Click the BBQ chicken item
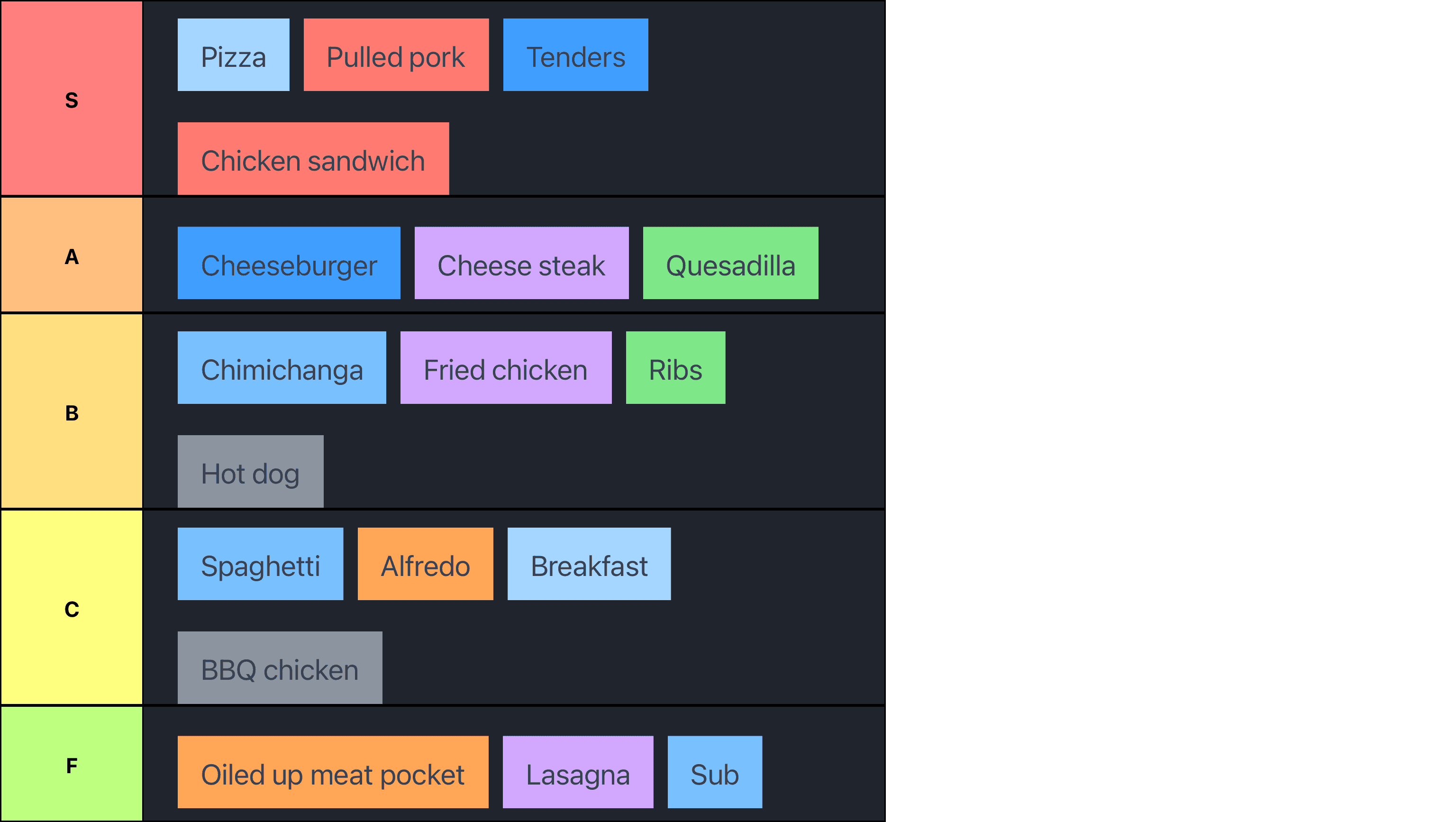This screenshot has height=822, width=1456. pos(280,667)
